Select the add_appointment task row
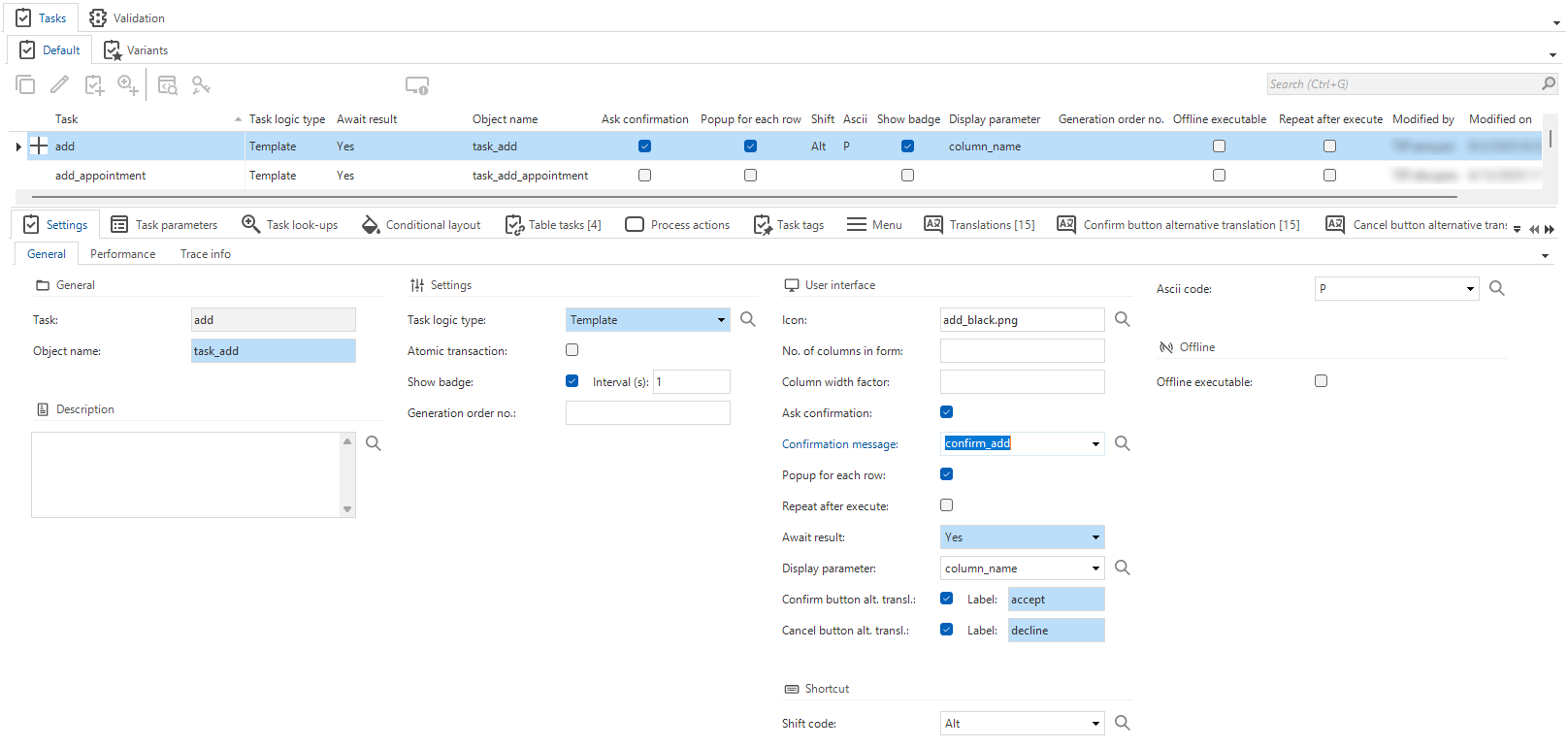Screen dimensions: 1568x747 pyautogui.click(x=101, y=176)
